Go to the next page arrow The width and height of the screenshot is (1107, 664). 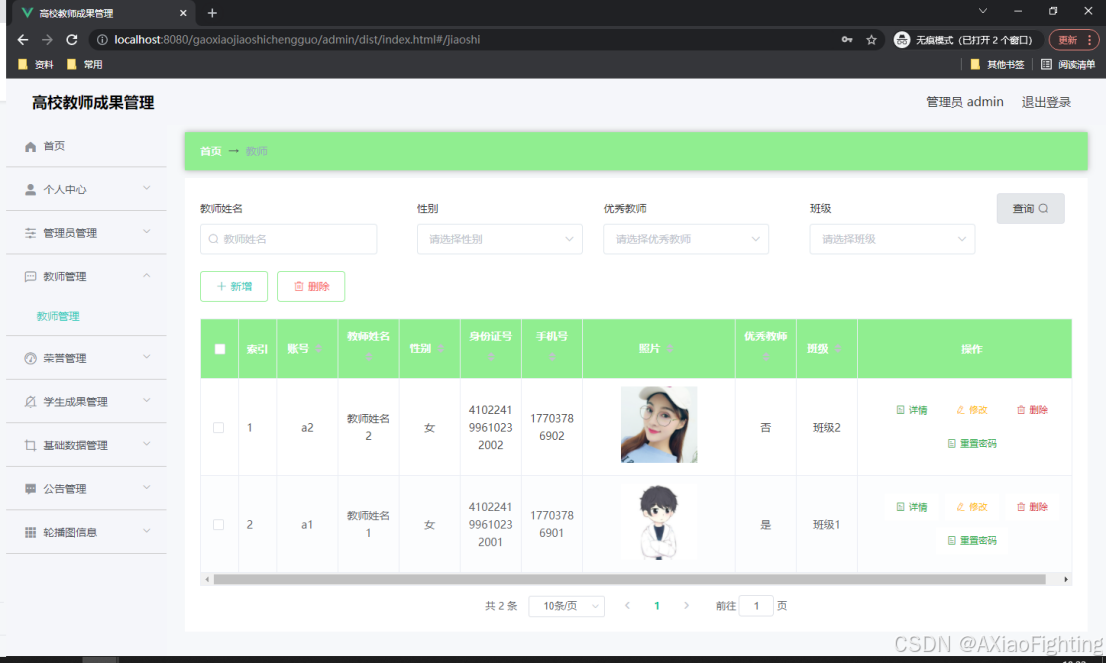(x=686, y=605)
